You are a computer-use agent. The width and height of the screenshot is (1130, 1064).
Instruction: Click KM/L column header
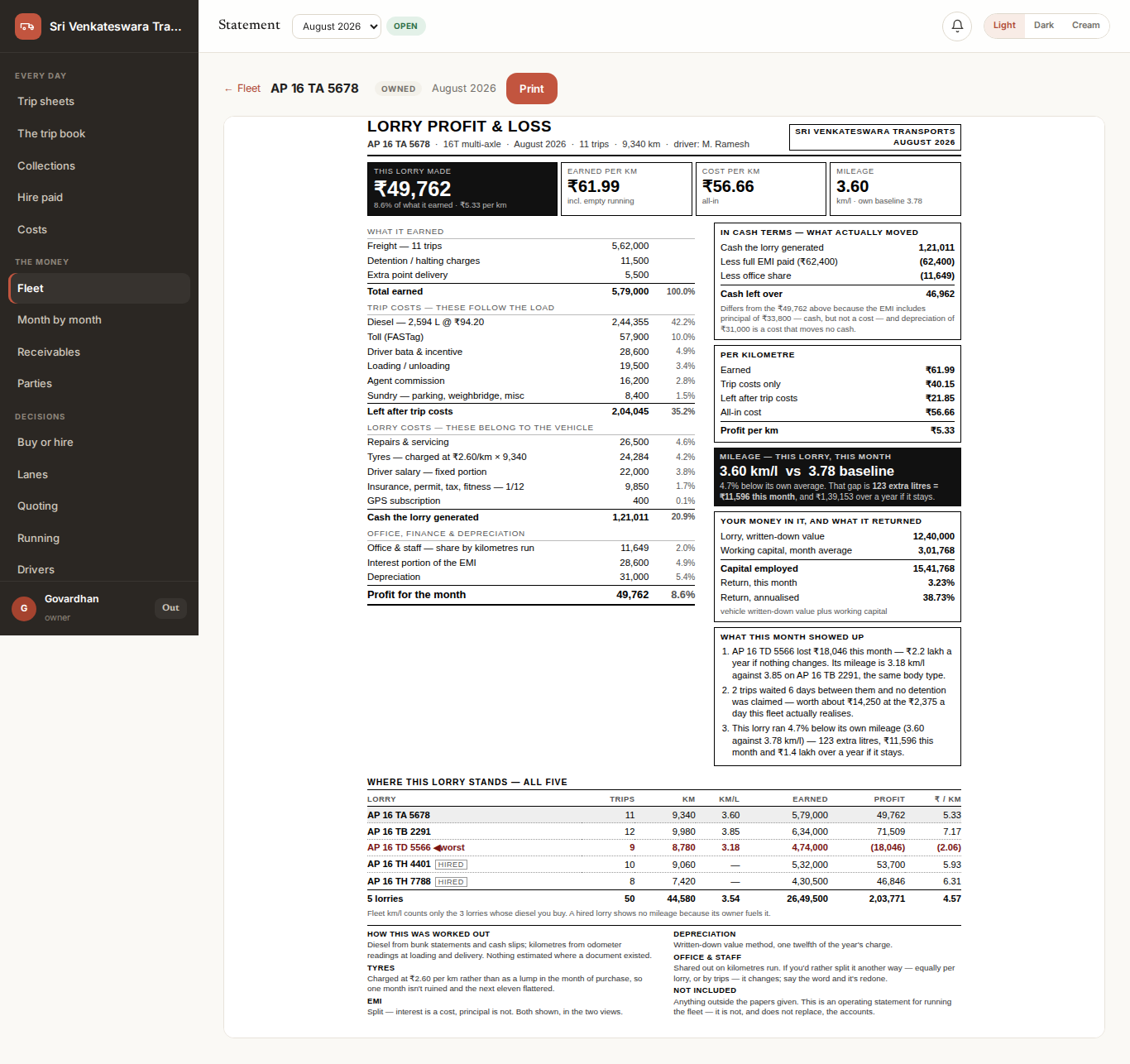729,799
